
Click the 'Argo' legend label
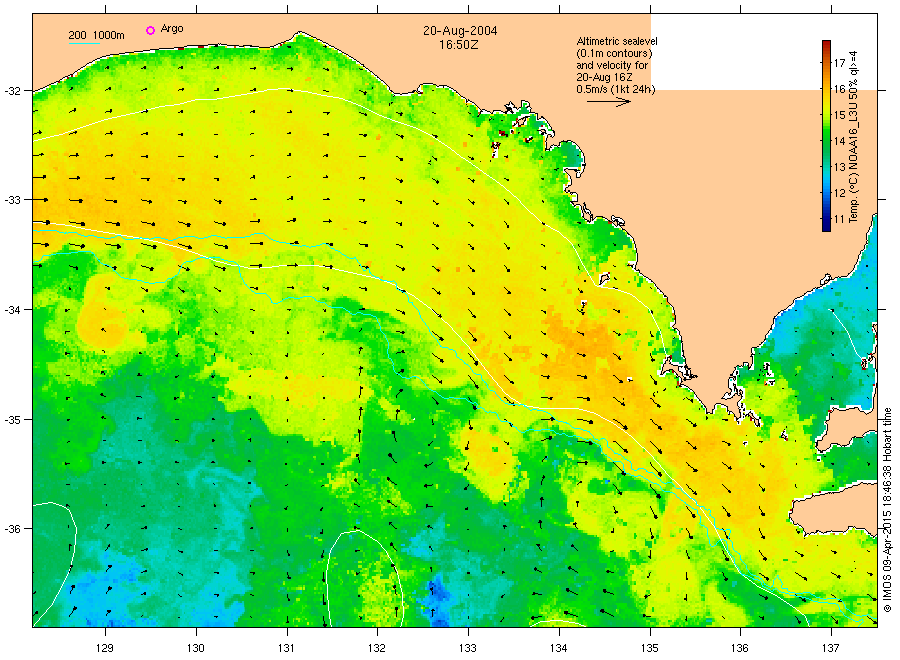click(x=172, y=29)
